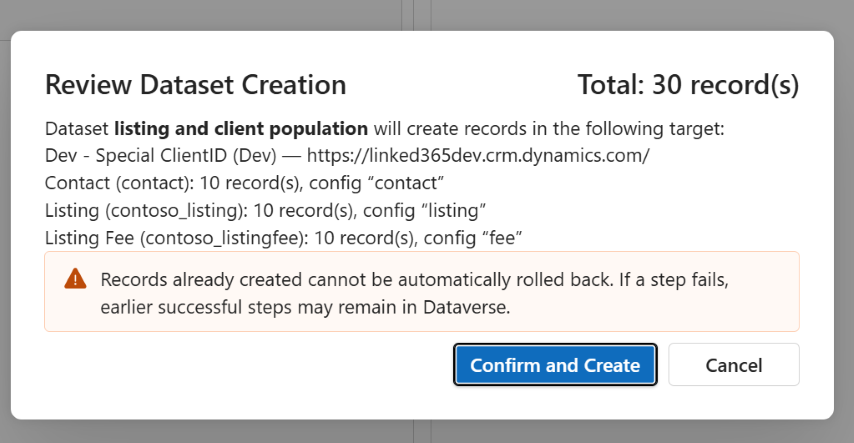Click the Total: 30 record(s) summary
Screen dimensions: 854x443
[688, 85]
